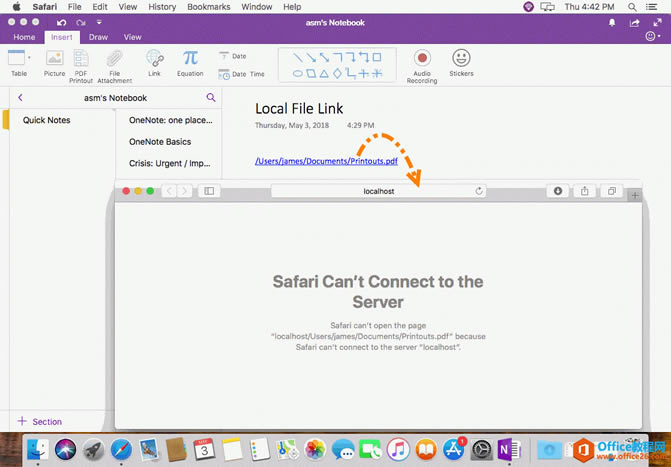Insert the Date stamp
This screenshot has width=671, height=467.
232,56
